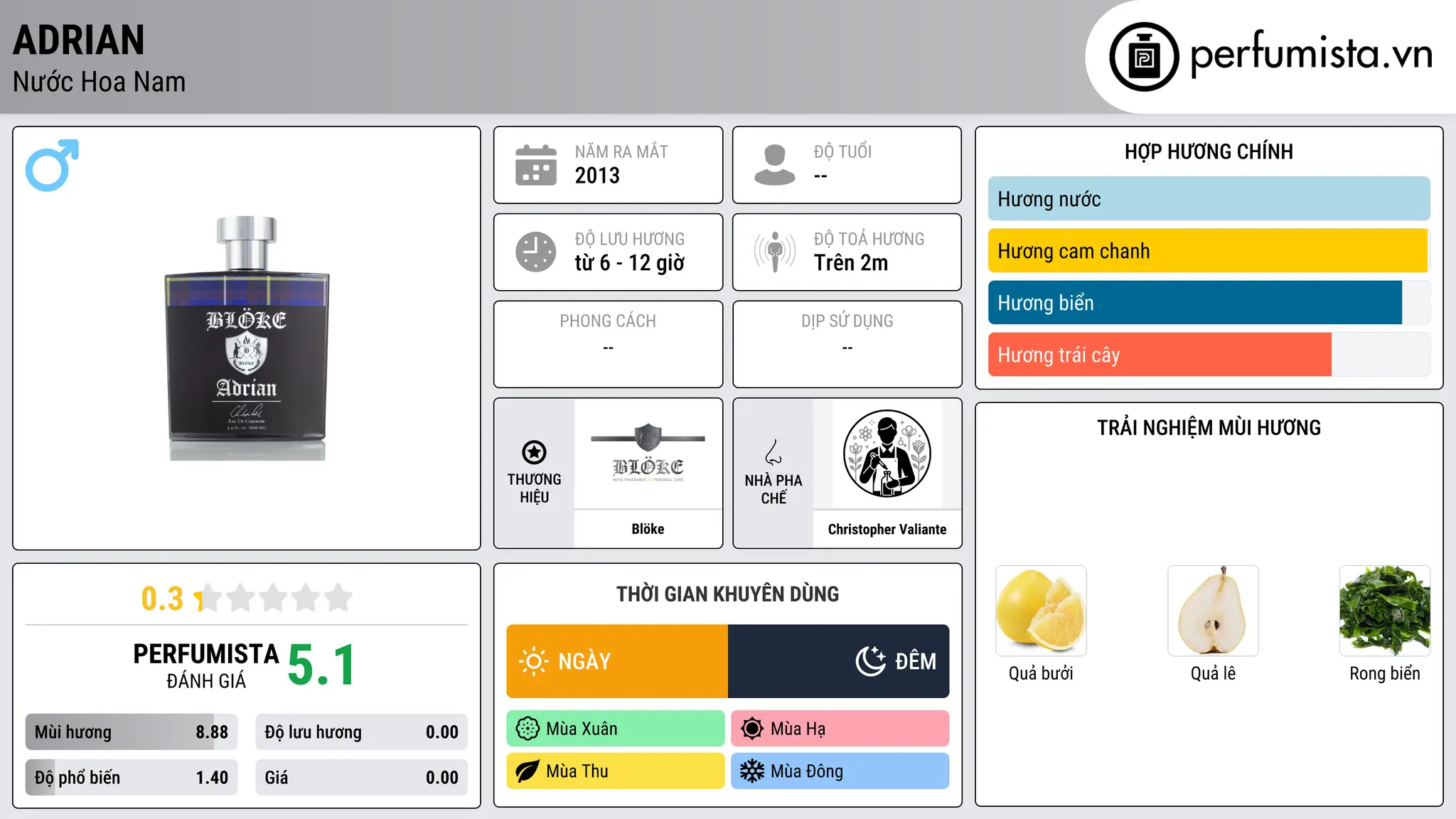The width and height of the screenshot is (1456, 819).
Task: Click the NHÀ PHA CHẾ label
Action: 773,489
